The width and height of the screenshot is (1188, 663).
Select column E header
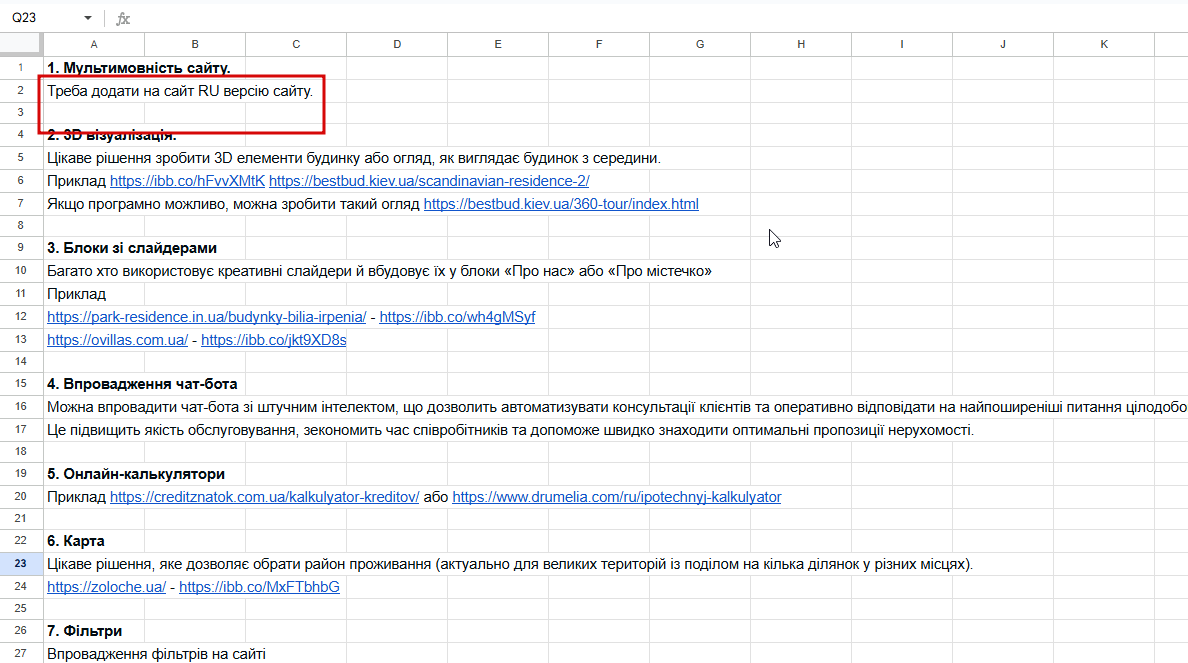498,44
